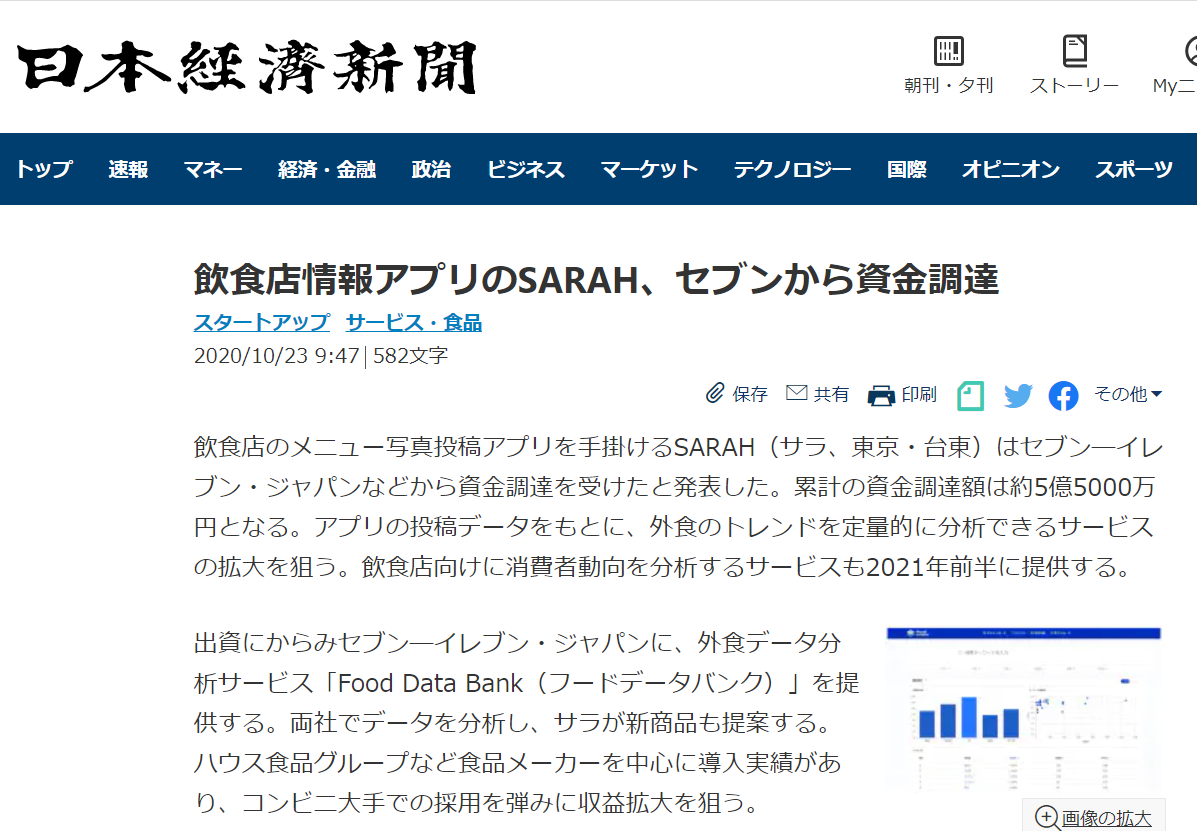Click the 画像の拡大 link
Image resolution: width=1197 pixels, height=831 pixels.
1106,818
